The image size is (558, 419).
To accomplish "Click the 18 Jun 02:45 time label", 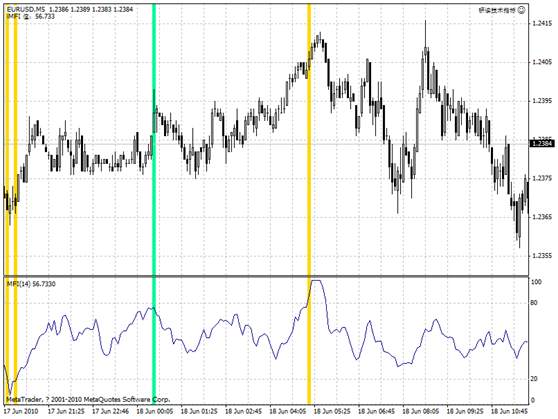I will pos(243,411).
